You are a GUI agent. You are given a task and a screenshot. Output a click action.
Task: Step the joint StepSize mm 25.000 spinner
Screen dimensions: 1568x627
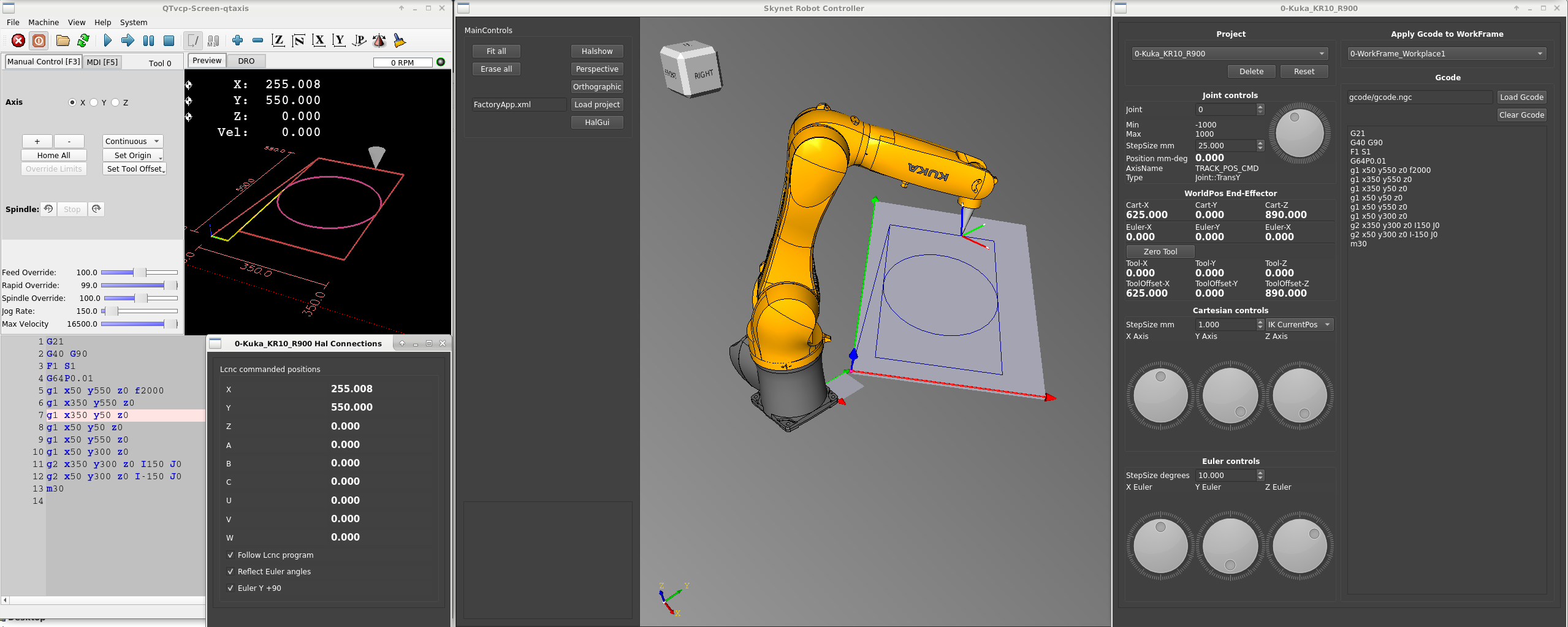pos(1260,145)
